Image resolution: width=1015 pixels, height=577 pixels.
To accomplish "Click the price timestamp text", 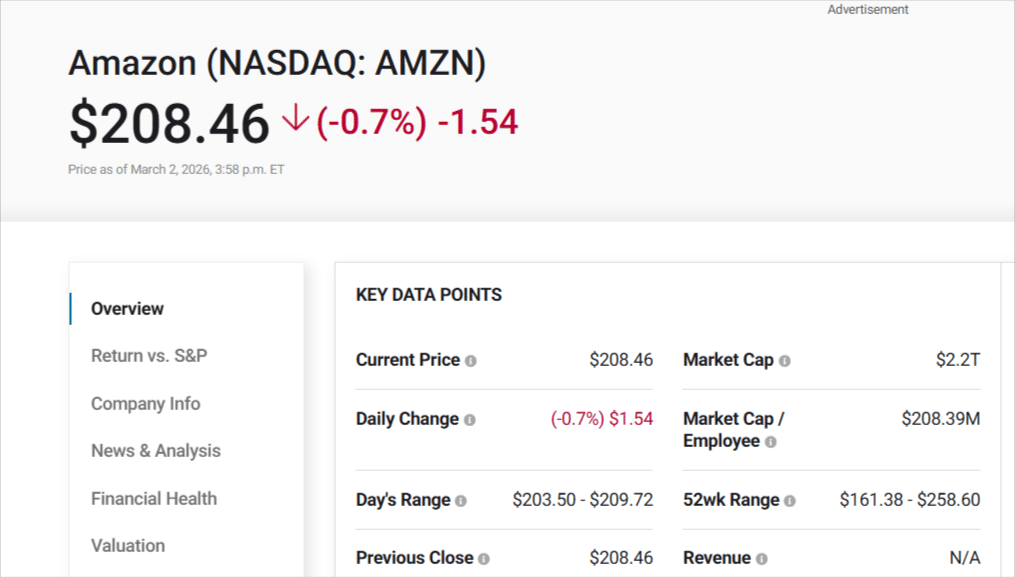I will 175,168.
